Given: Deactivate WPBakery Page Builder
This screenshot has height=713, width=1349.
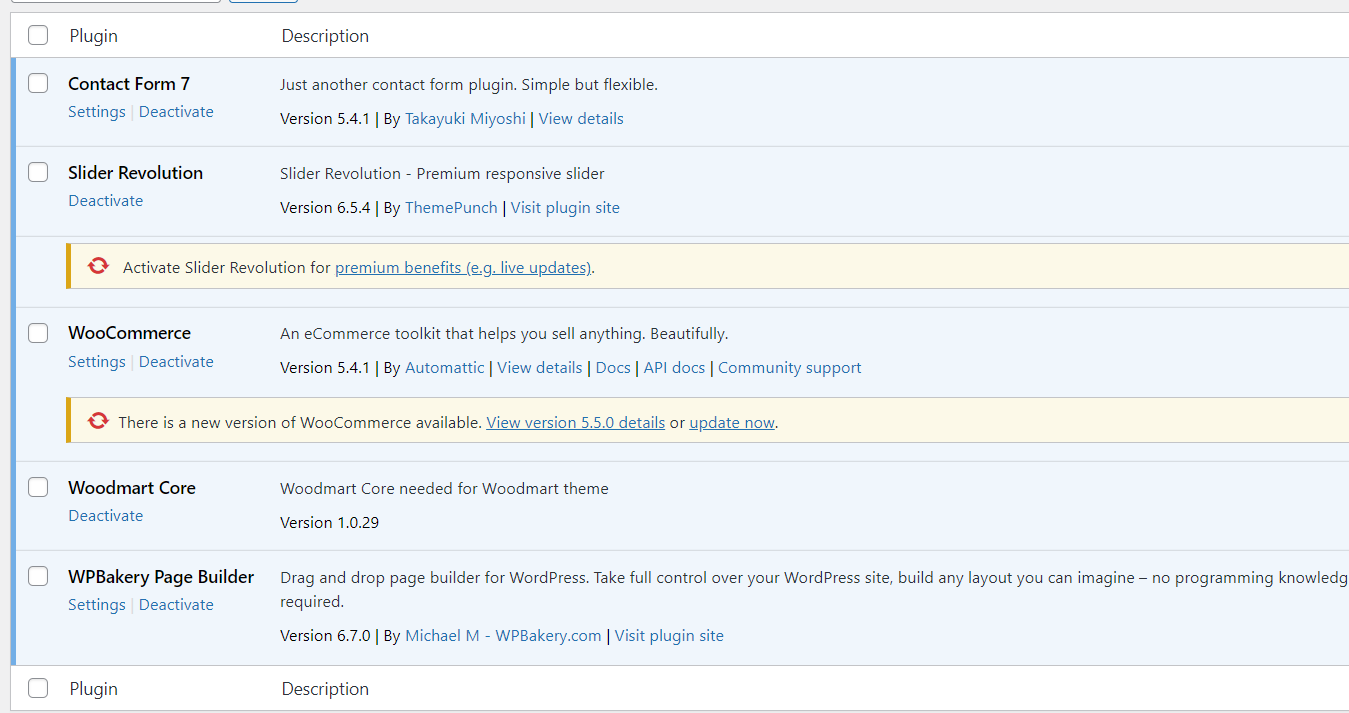Looking at the screenshot, I should 176,605.
